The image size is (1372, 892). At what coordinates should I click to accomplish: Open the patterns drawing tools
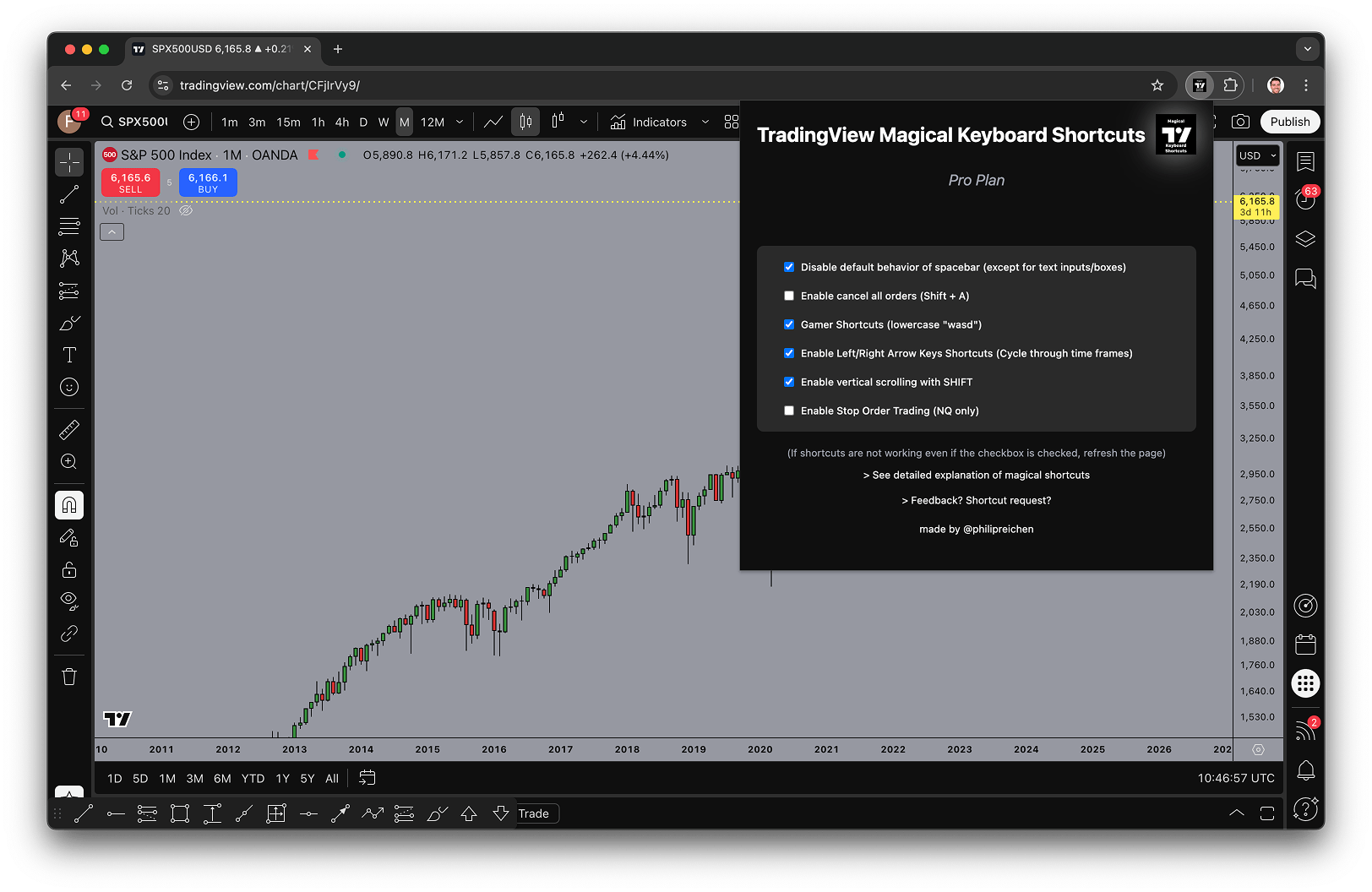(69, 258)
